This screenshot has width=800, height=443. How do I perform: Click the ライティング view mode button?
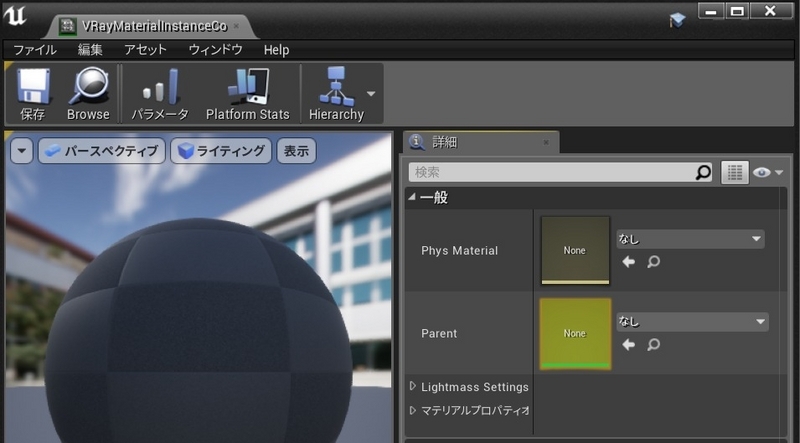(221, 151)
